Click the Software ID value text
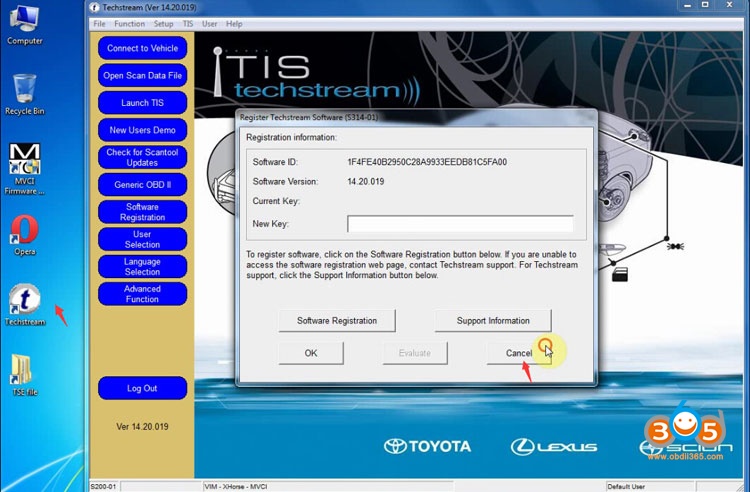Viewport: 750px width, 492px height. click(x=427, y=162)
